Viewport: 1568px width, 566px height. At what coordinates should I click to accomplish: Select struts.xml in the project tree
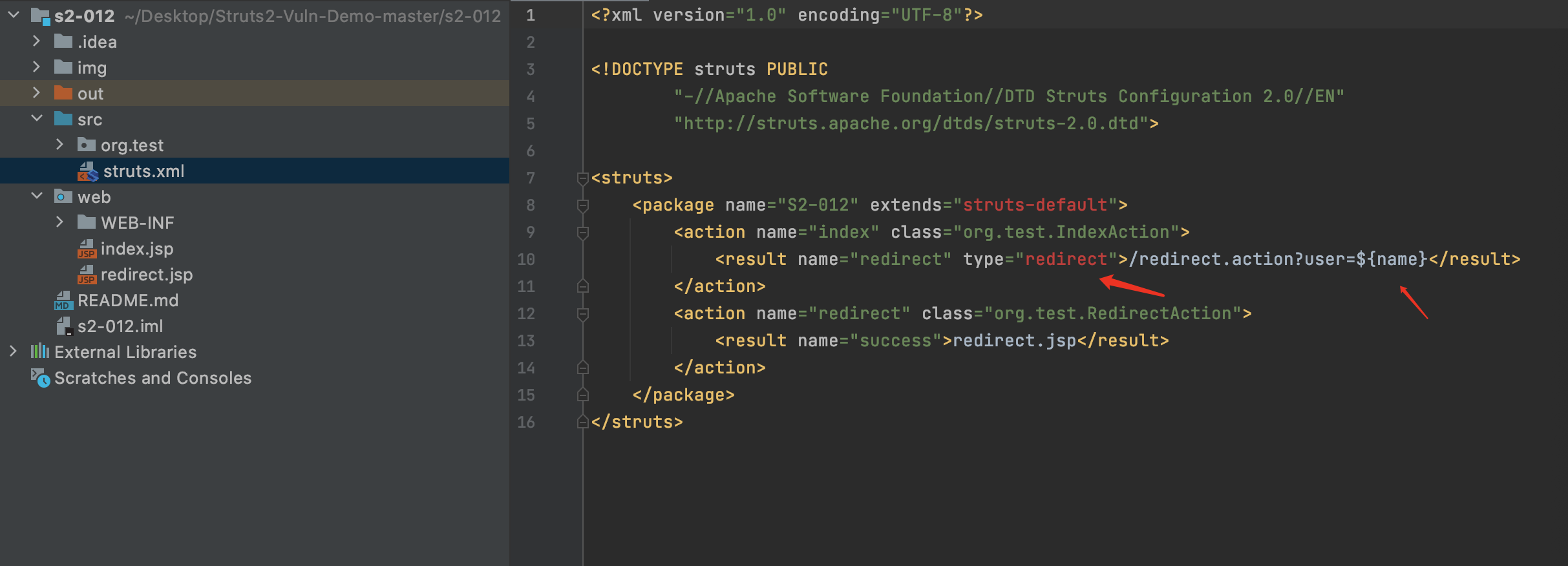[255, 171]
